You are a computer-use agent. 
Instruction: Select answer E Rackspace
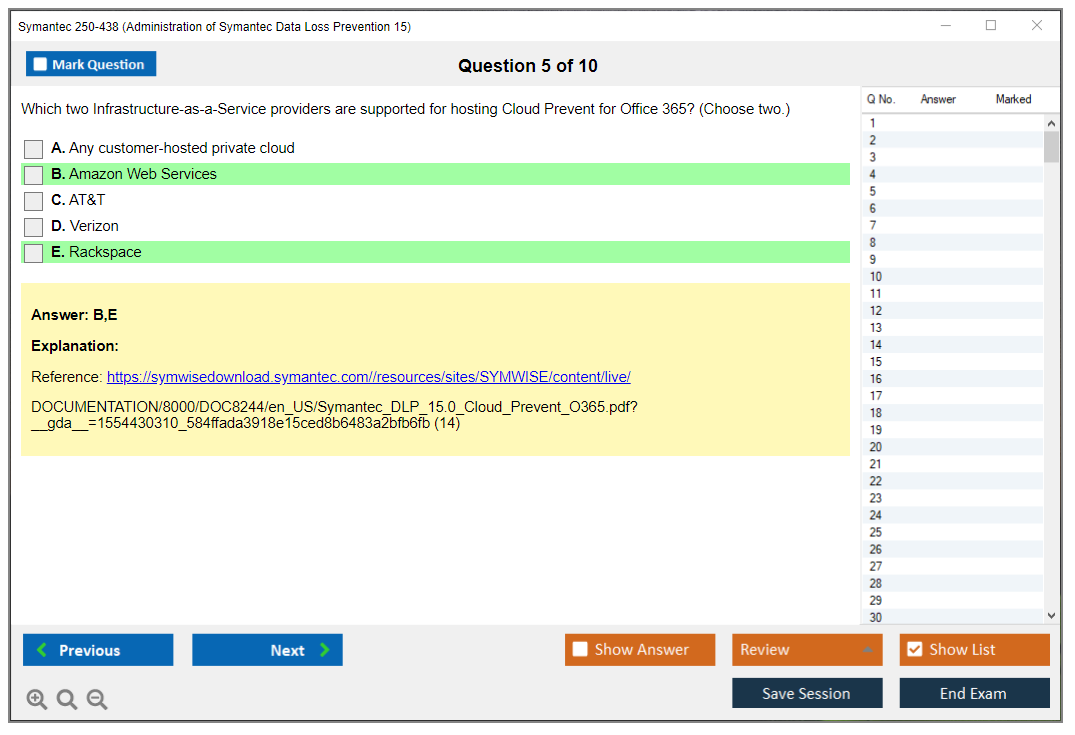pyautogui.click(x=34, y=253)
